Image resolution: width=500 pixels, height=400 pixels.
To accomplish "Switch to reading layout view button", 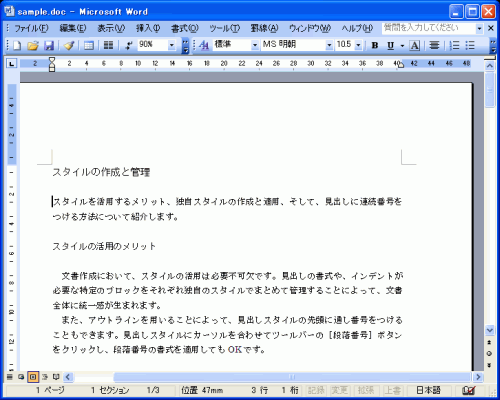I will pyautogui.click(x=56, y=377).
